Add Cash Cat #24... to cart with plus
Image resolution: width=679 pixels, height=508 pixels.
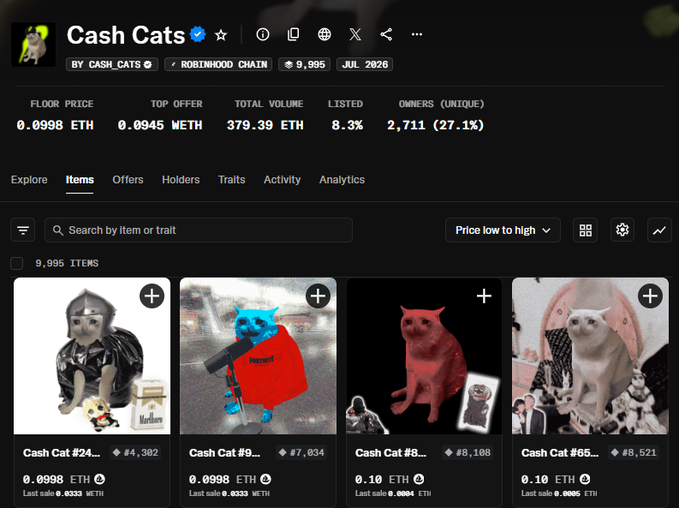[152, 296]
